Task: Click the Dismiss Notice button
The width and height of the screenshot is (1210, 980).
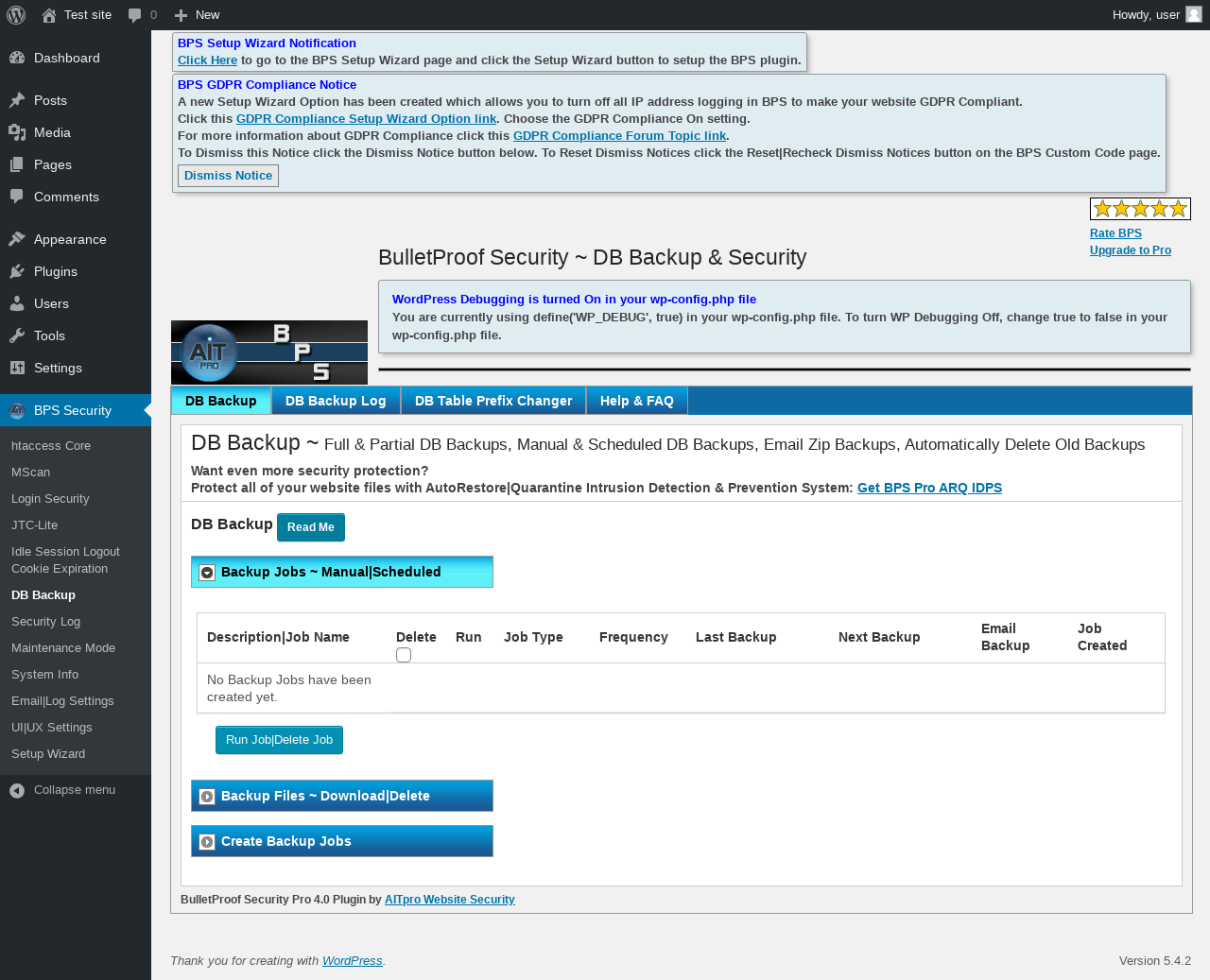Action: (228, 176)
